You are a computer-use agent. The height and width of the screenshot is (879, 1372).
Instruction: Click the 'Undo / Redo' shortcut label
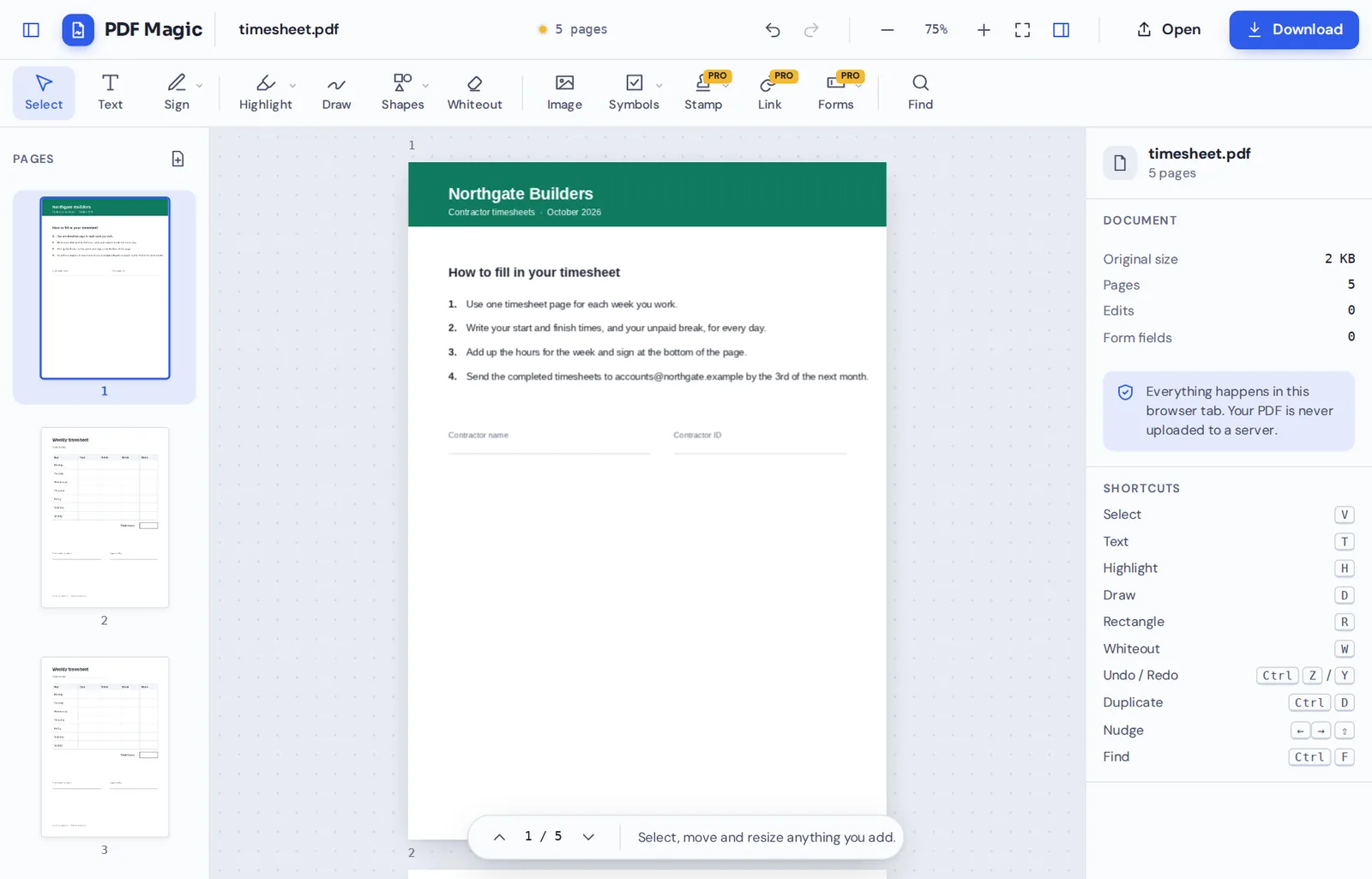1140,675
